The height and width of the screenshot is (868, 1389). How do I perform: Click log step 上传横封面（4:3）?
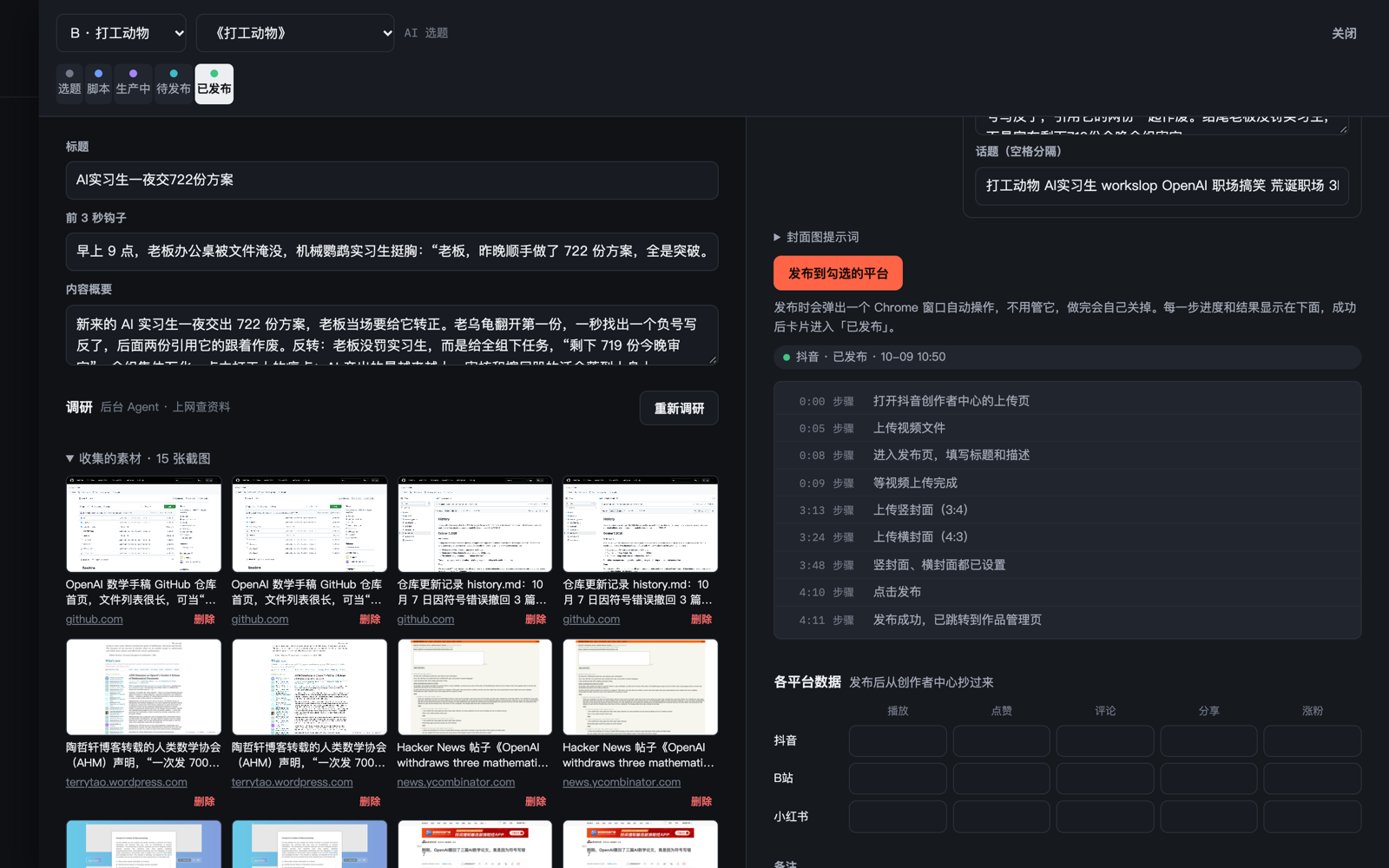tap(1067, 537)
